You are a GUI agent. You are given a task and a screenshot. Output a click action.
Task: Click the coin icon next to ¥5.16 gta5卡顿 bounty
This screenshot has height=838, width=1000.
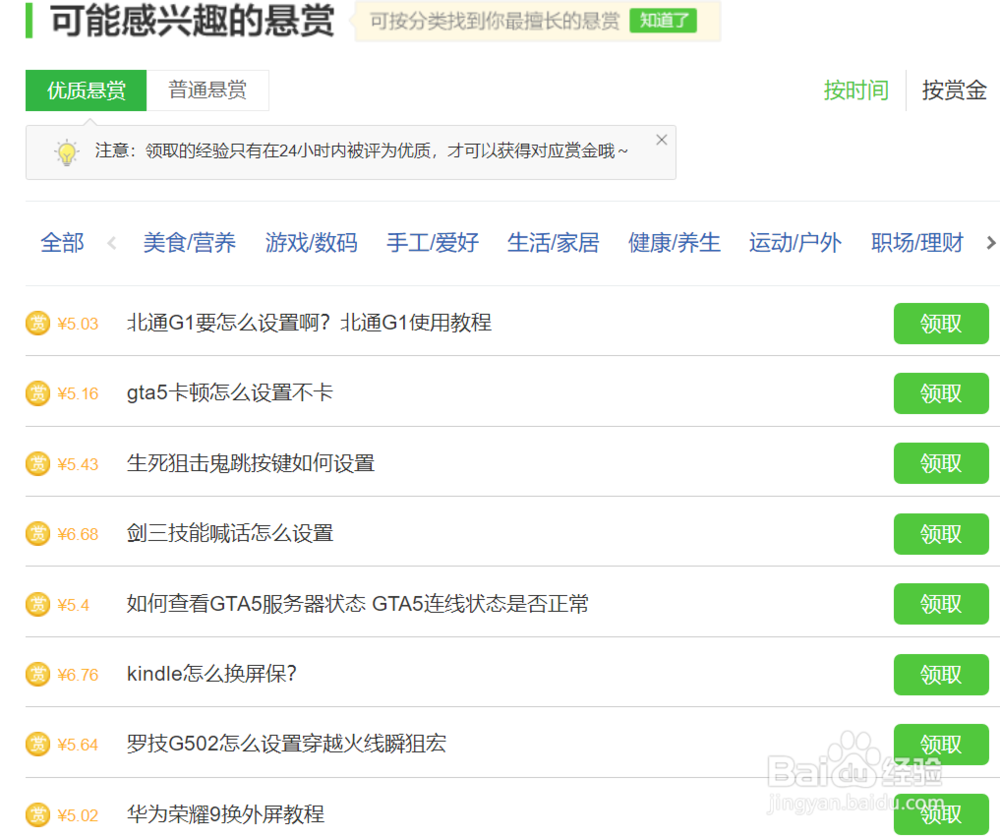(x=38, y=393)
